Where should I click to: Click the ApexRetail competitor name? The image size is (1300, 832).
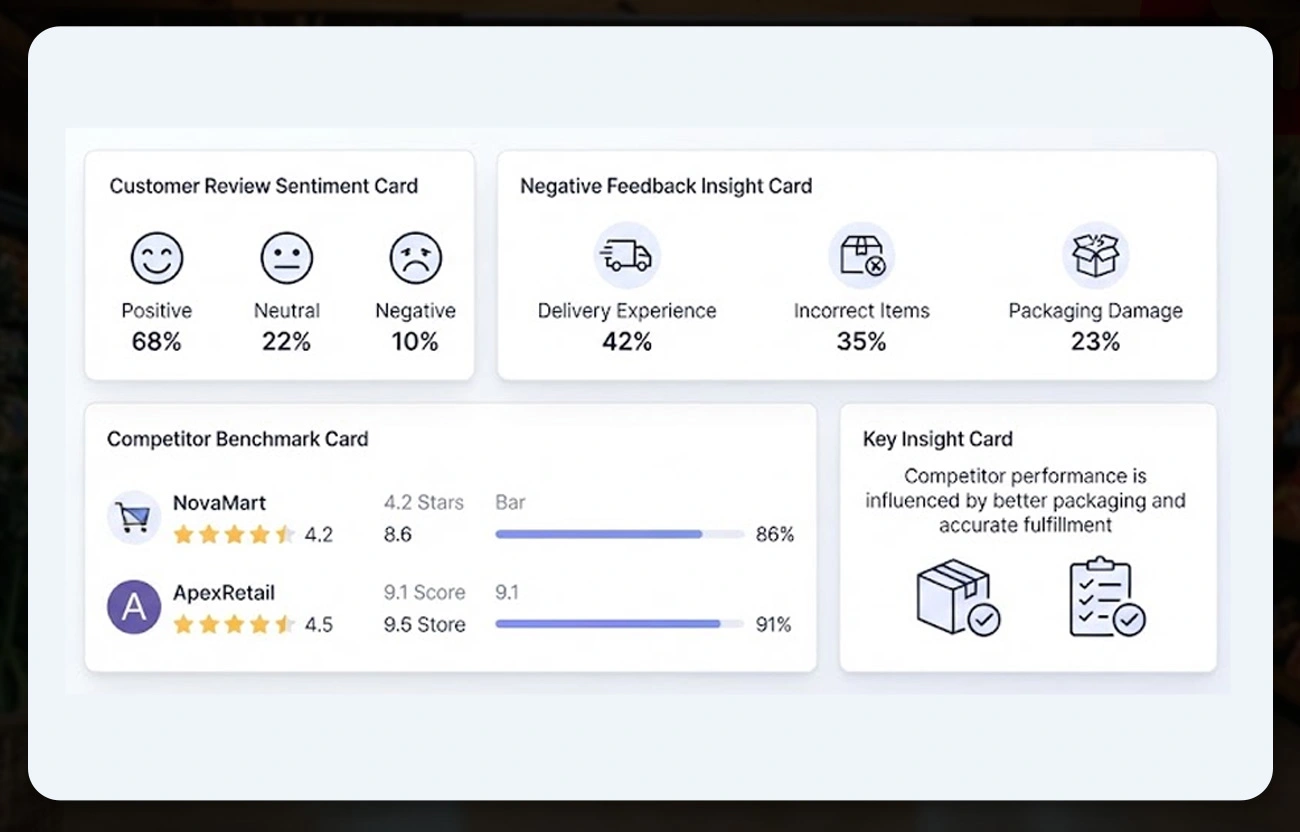tap(224, 593)
